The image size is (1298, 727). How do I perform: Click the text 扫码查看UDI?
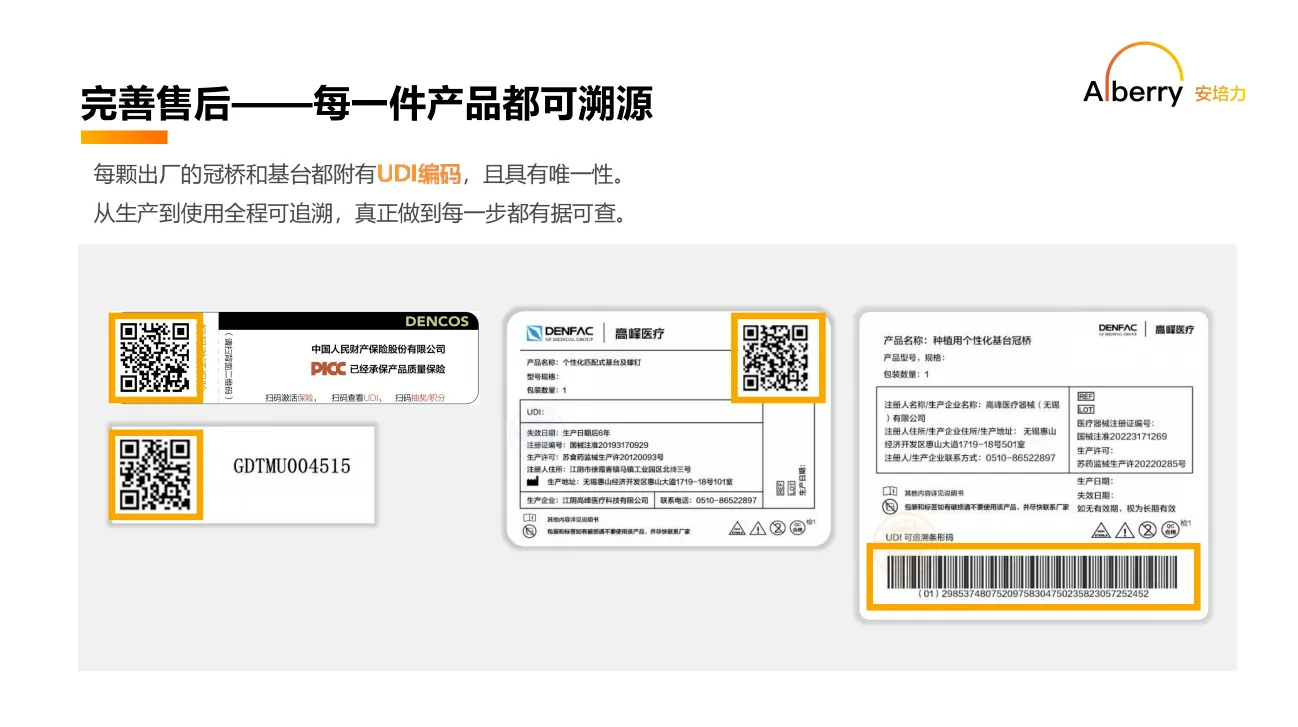click(357, 397)
